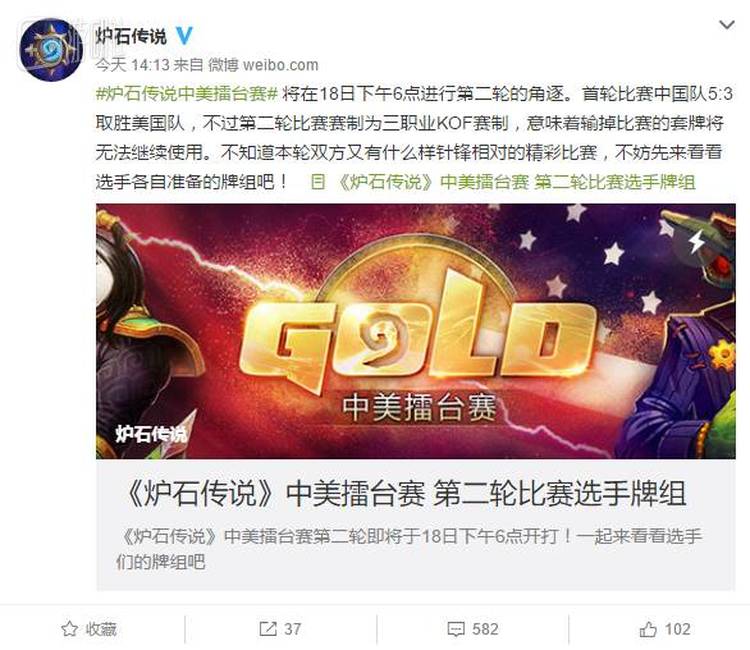
Task: Click the article card title below banner
Action: click(405, 494)
